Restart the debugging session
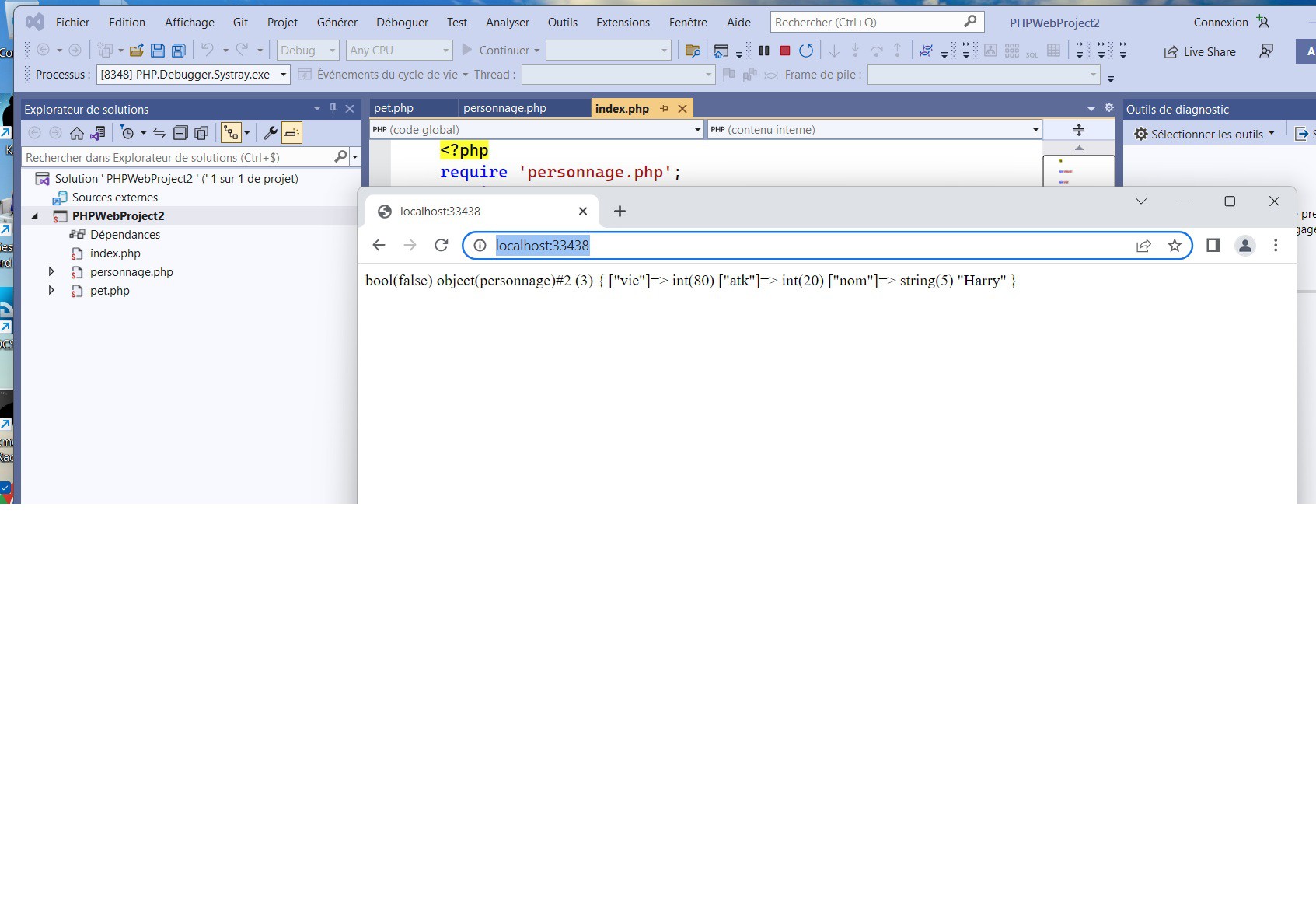This screenshot has height=902, width=1316. pos(806,51)
